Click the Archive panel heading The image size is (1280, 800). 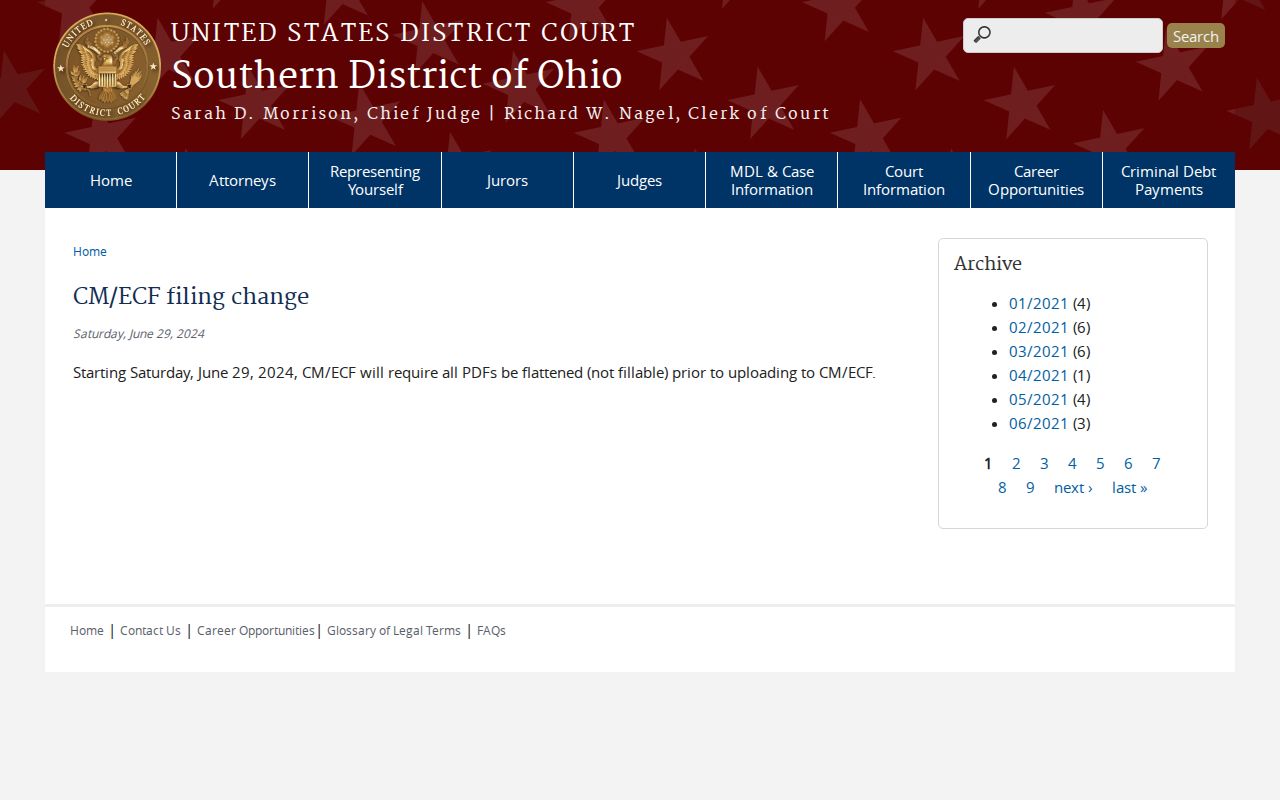988,263
